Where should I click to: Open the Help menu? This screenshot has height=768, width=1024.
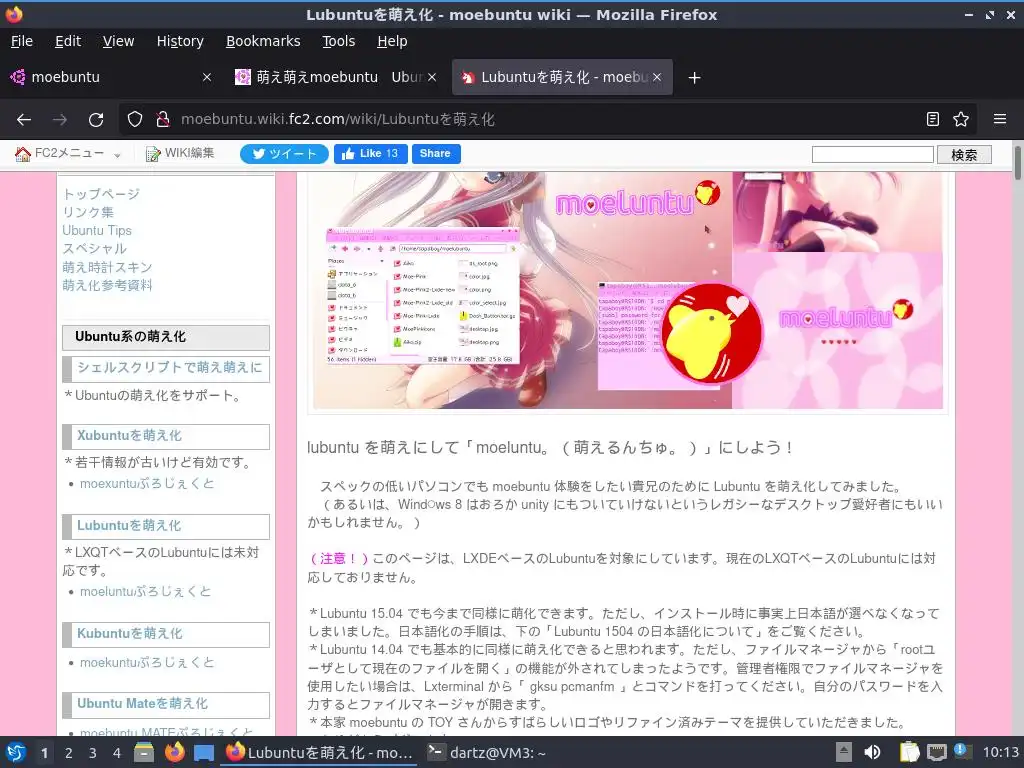point(392,41)
